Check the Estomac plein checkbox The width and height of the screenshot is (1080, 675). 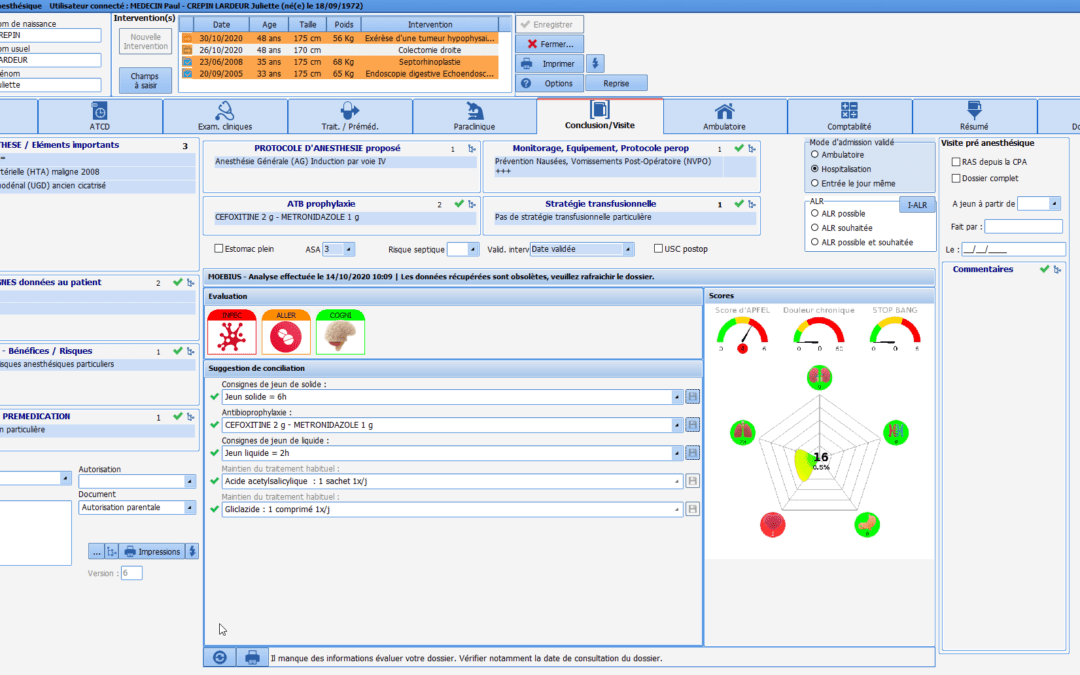(219, 249)
